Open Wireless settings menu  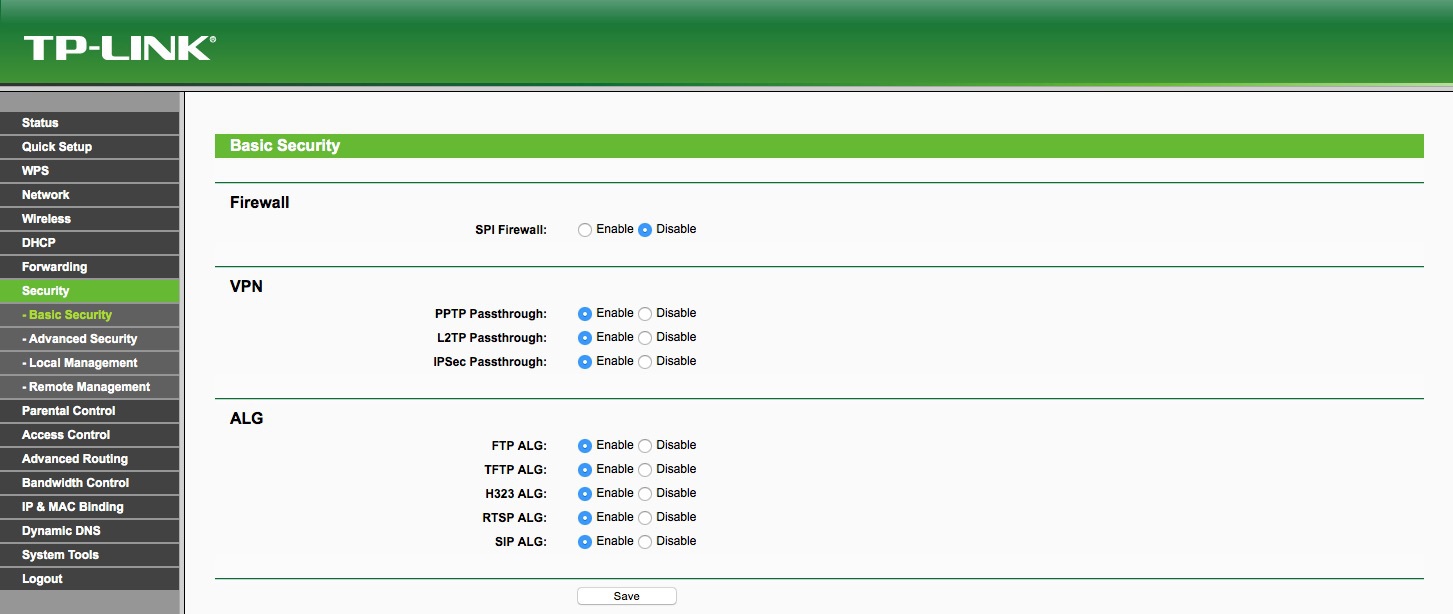click(46, 219)
